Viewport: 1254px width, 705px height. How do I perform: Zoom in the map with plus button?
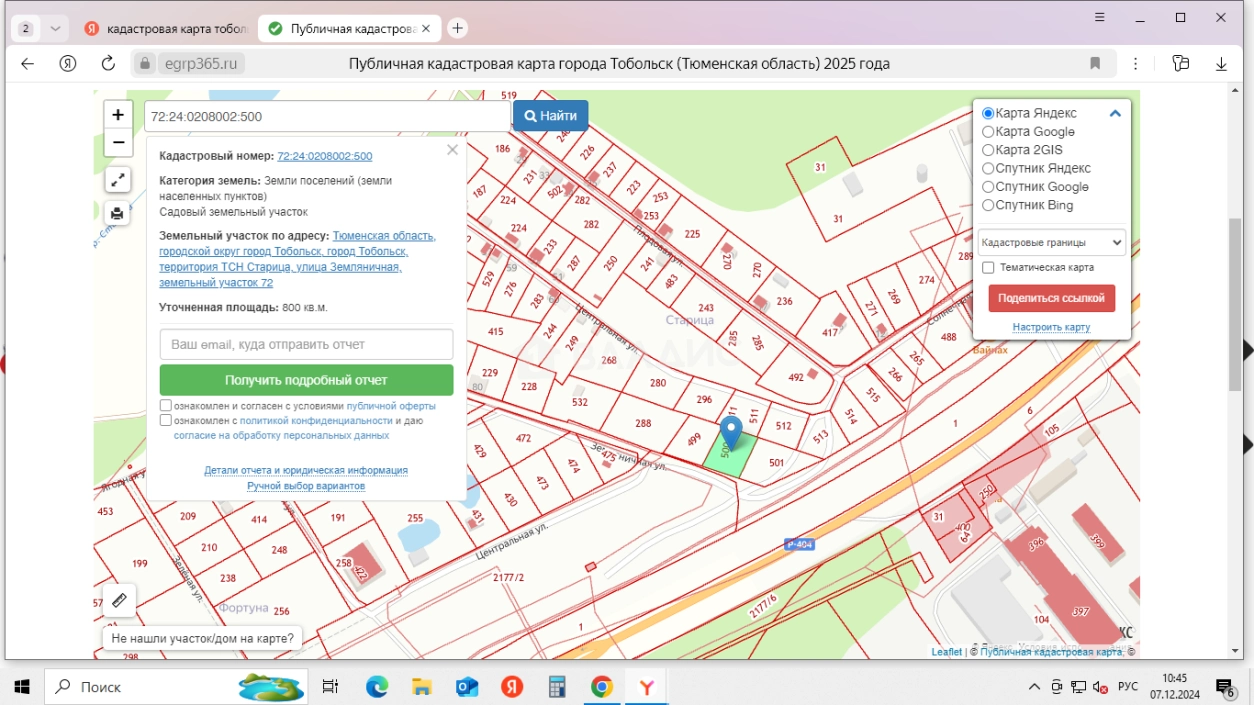tap(118, 115)
